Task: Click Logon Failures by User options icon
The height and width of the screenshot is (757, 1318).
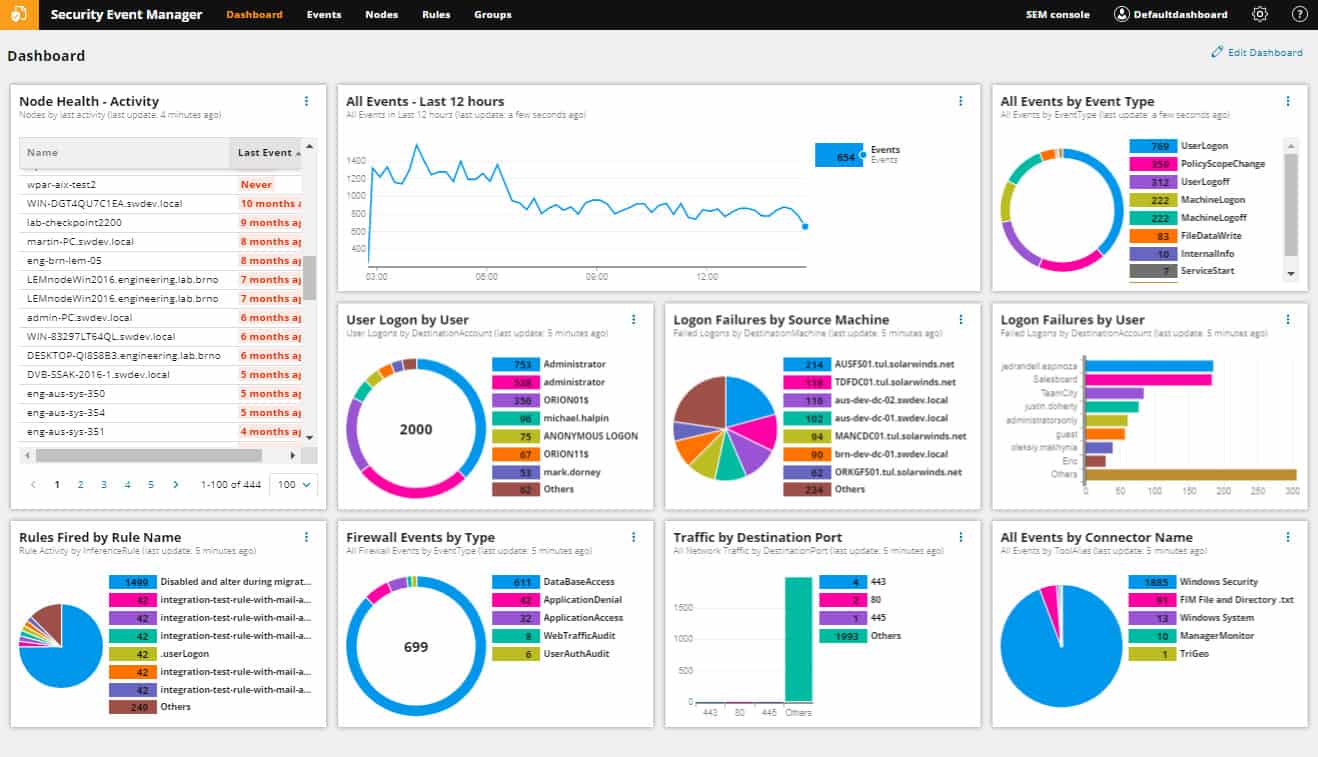Action: [x=1288, y=319]
